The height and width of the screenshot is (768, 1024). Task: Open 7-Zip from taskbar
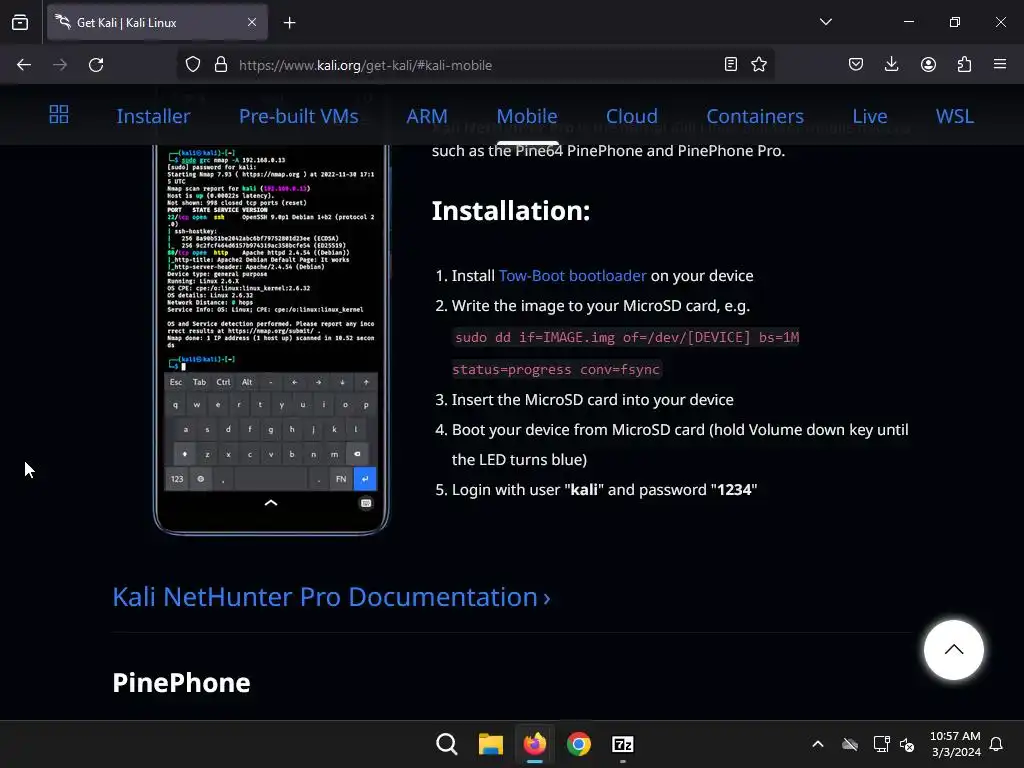(622, 744)
